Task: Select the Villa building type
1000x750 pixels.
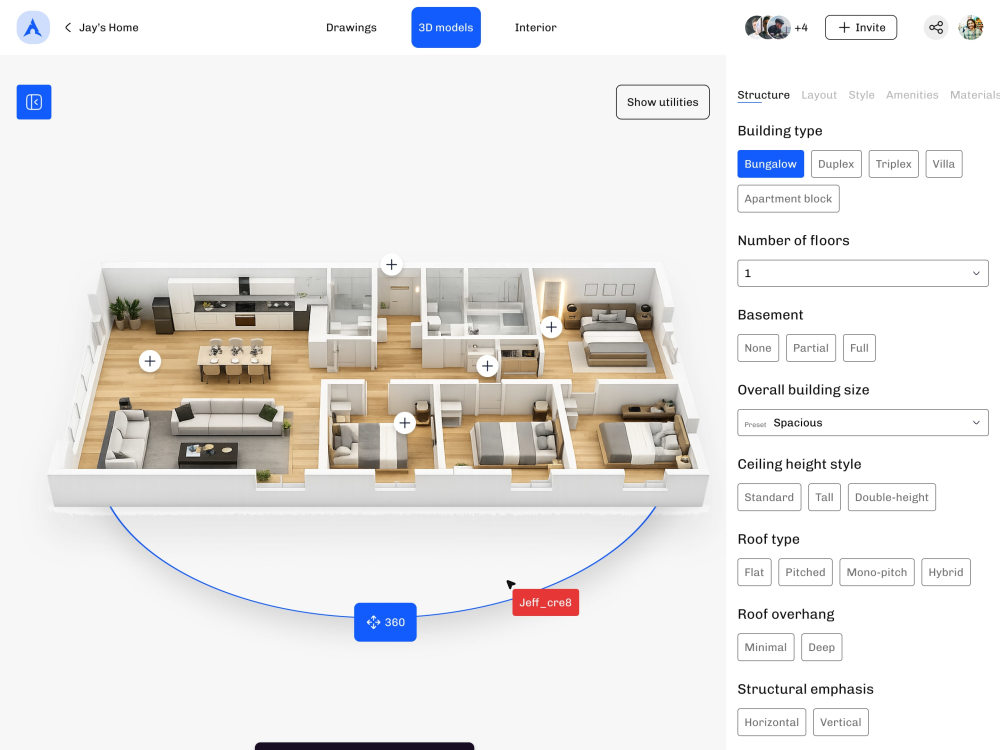Action: (x=944, y=164)
